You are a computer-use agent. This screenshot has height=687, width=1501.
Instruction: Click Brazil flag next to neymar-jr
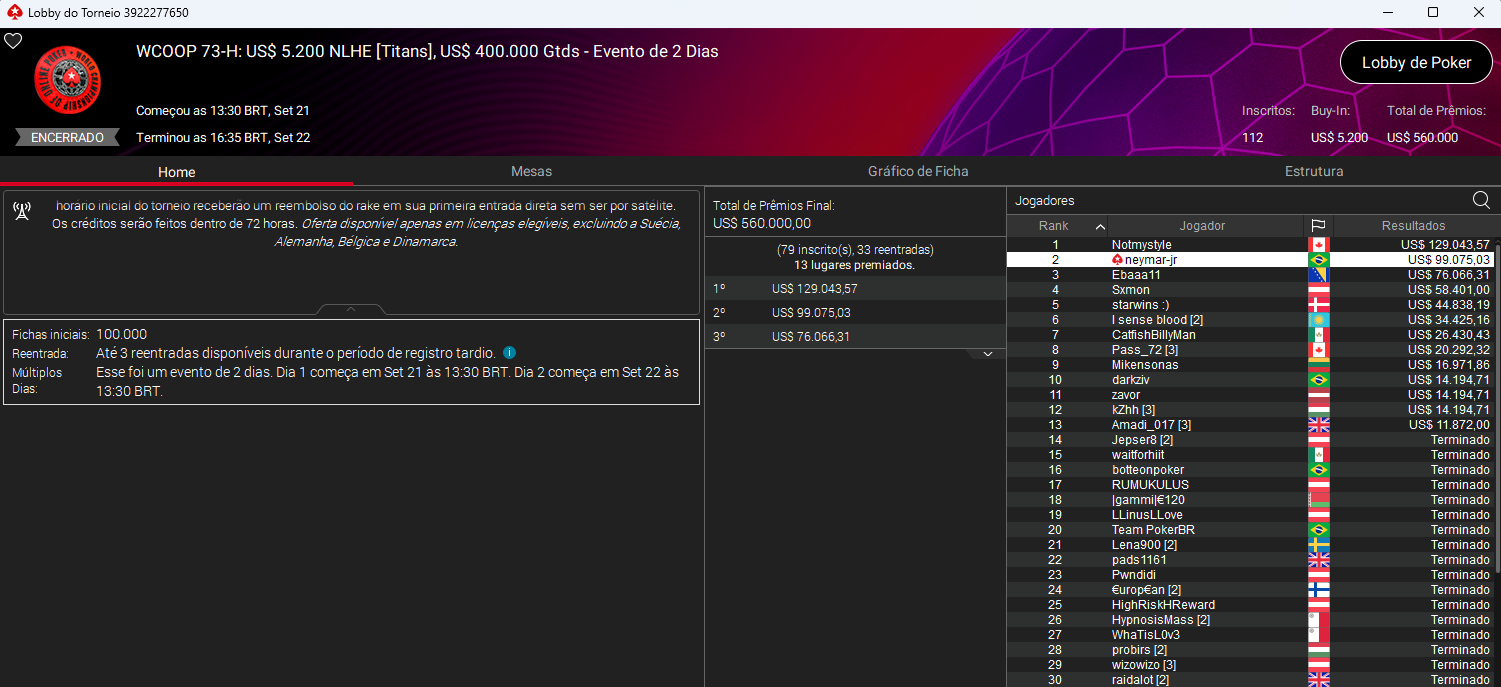1318,260
